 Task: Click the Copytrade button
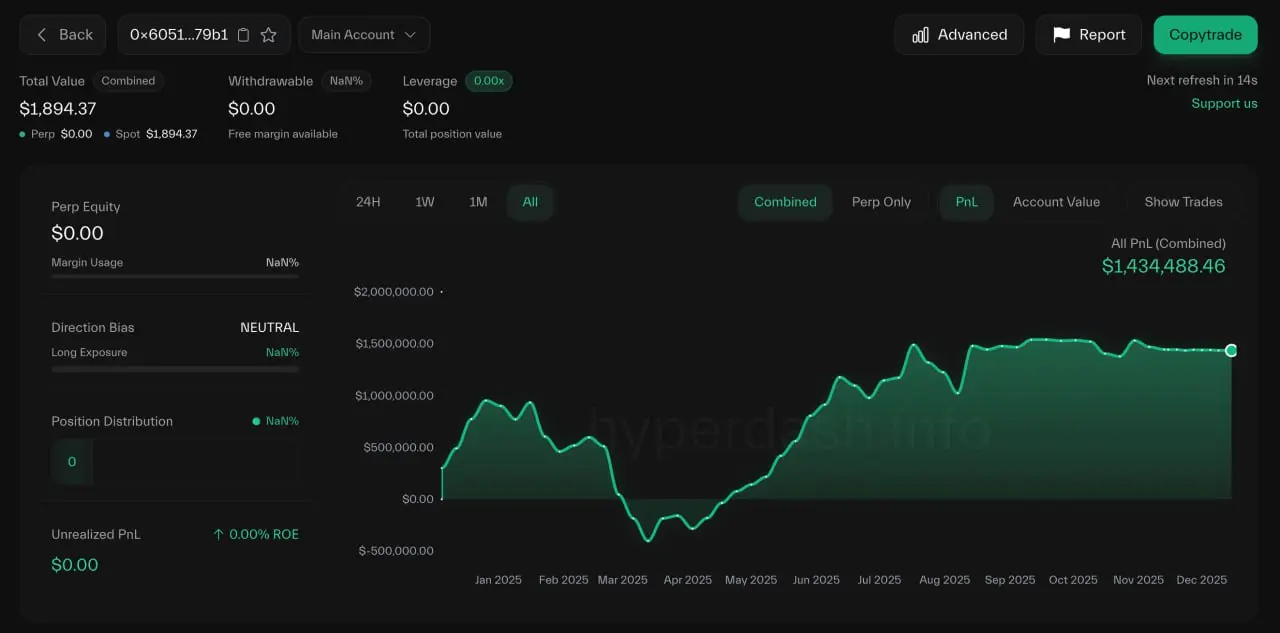[x=1205, y=35]
